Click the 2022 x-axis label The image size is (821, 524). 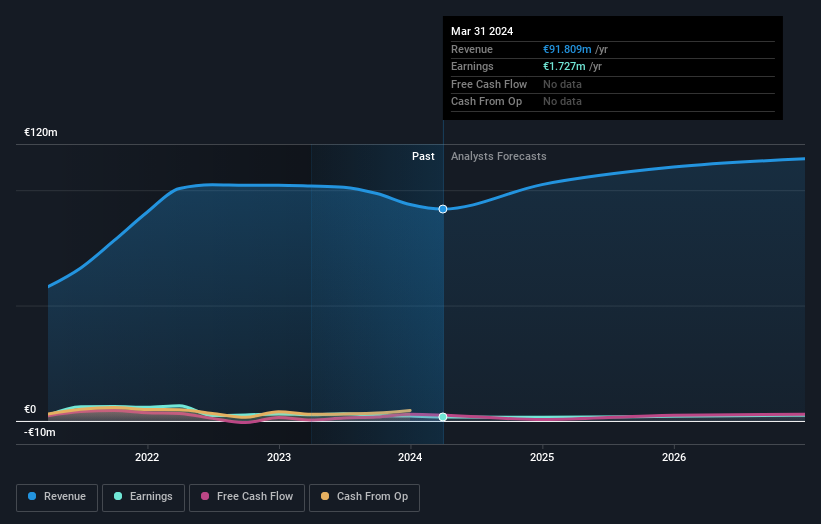[147, 458]
